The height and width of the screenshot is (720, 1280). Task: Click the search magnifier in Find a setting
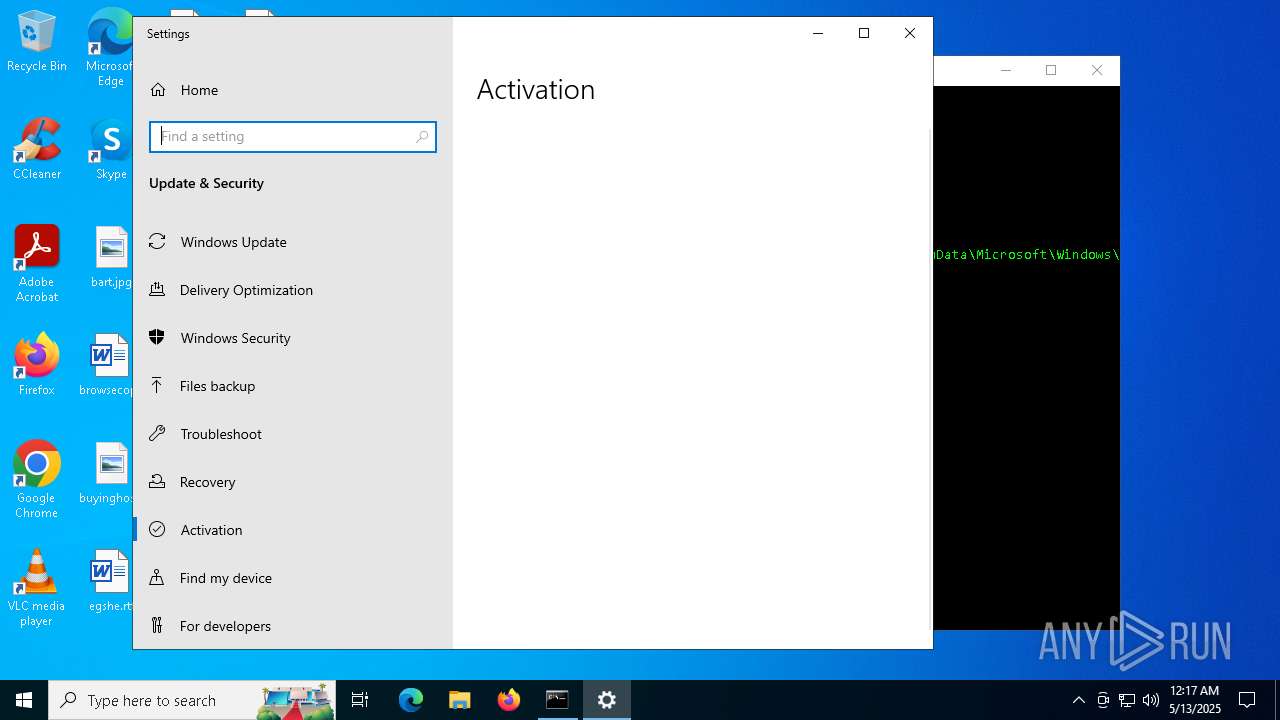pyautogui.click(x=423, y=137)
